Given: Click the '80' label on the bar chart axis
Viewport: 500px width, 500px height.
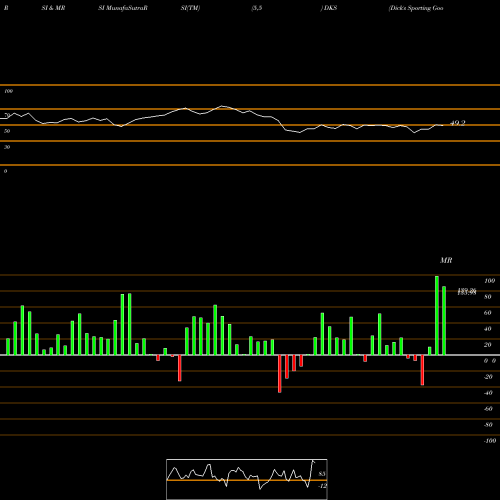Looking at the screenshot, I should click(x=488, y=297).
